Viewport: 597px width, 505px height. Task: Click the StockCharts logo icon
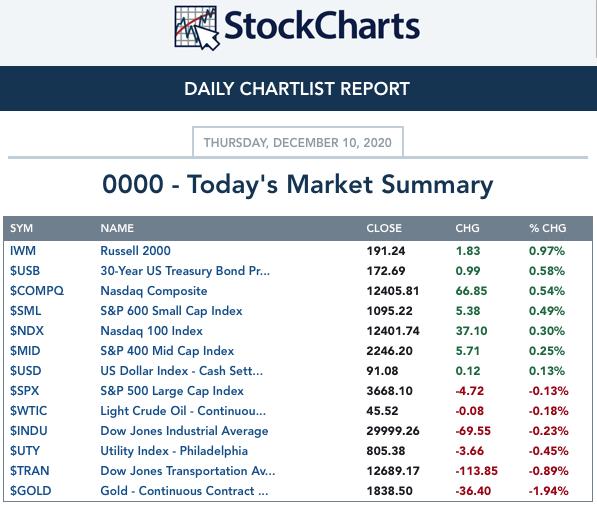pos(197,28)
